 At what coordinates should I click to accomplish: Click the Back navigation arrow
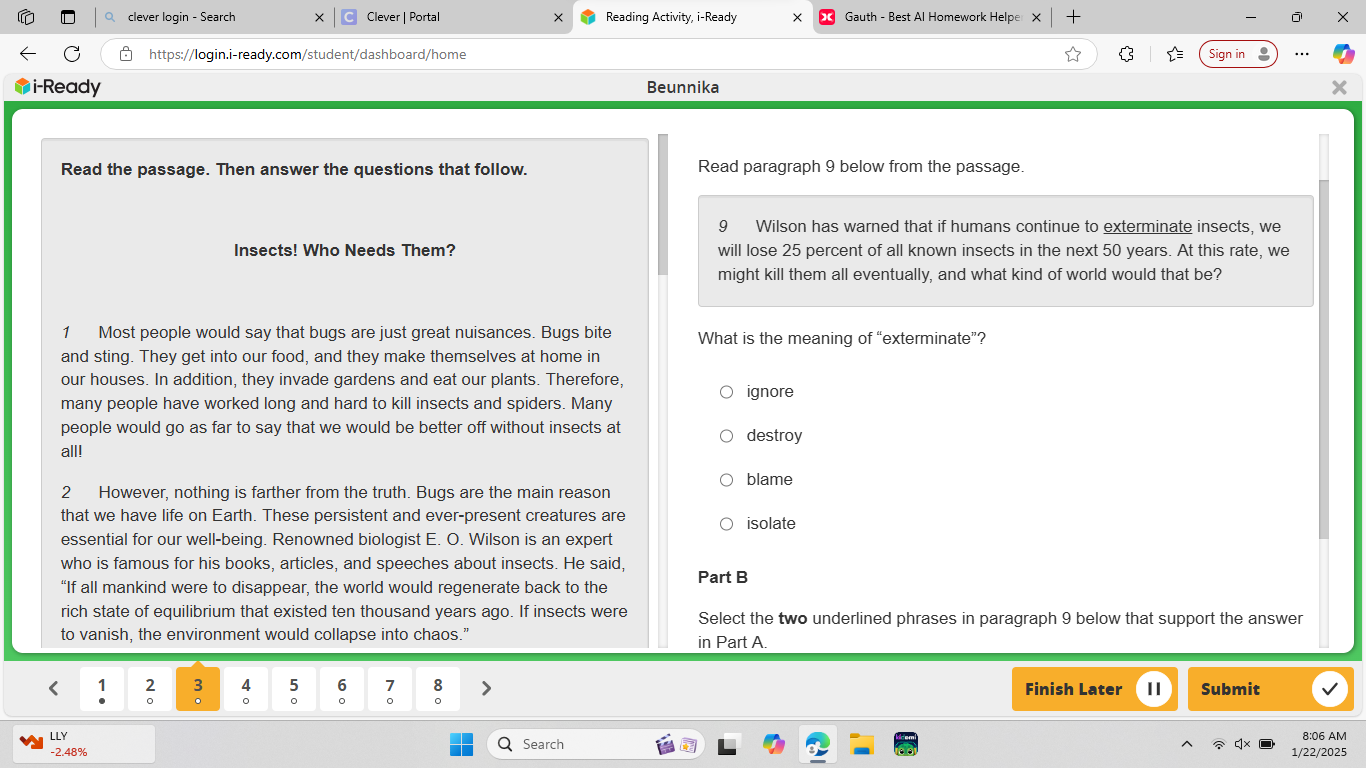click(27, 55)
